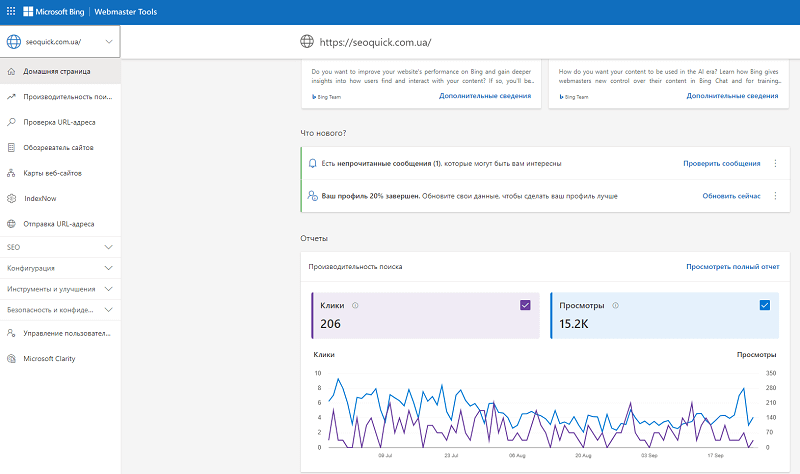Open Отправка URL-адреса menu item
The image size is (800, 474).
point(60,223)
